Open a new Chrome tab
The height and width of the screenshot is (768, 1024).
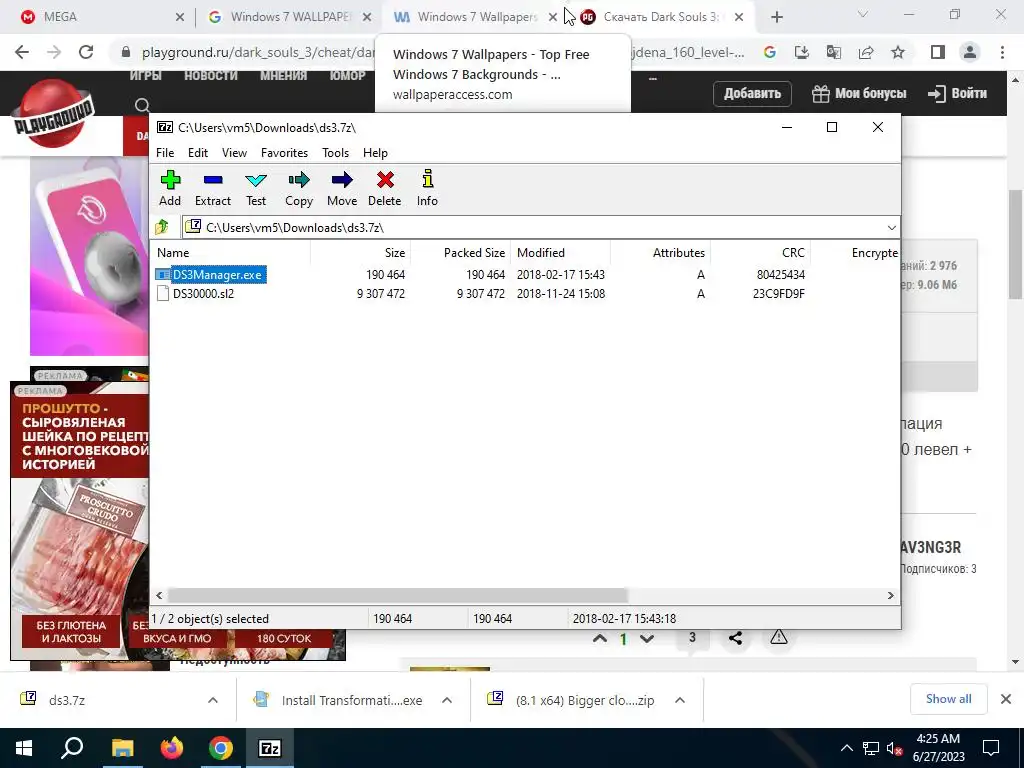776,18
